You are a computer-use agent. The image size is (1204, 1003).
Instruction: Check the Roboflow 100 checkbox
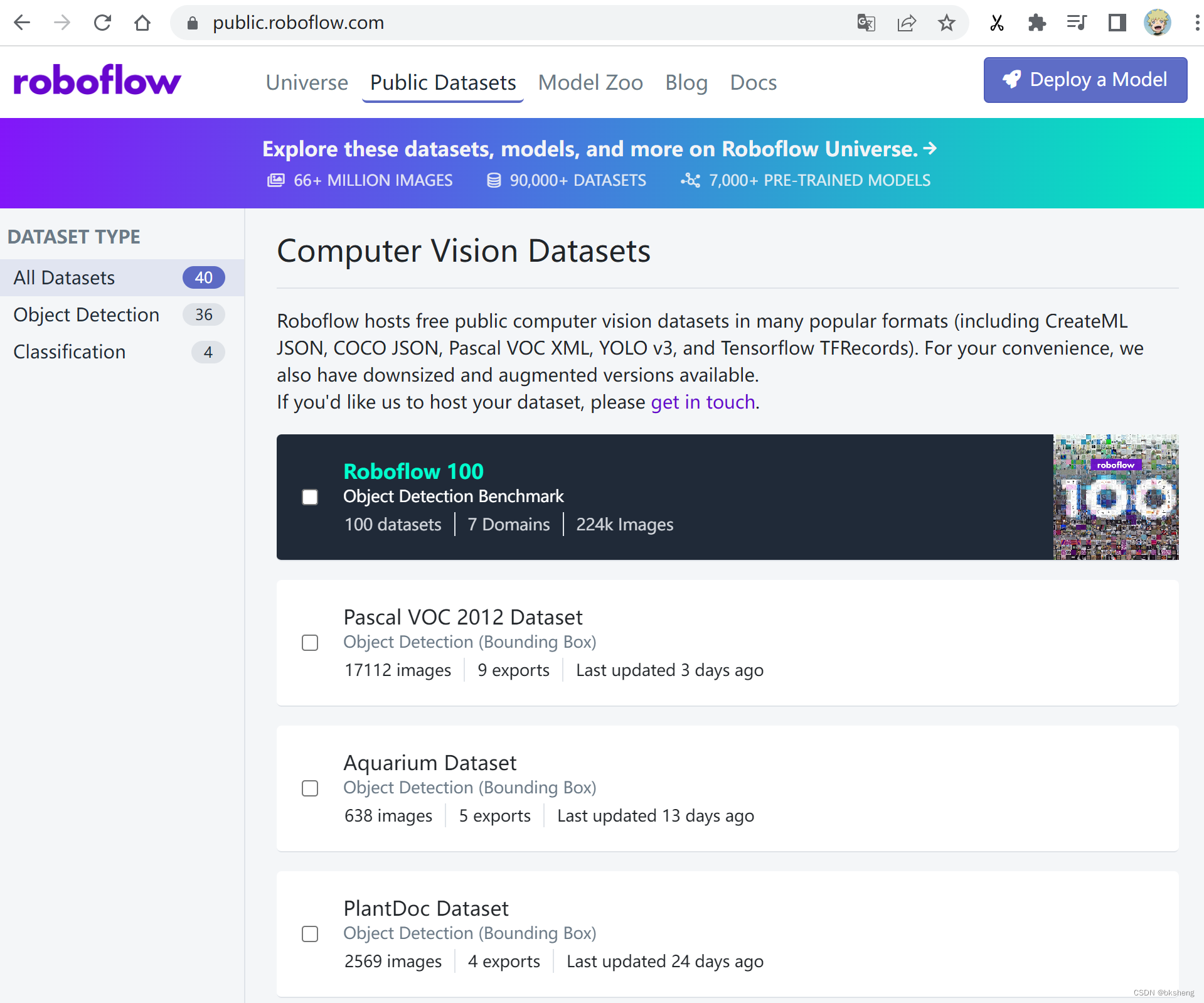click(310, 497)
